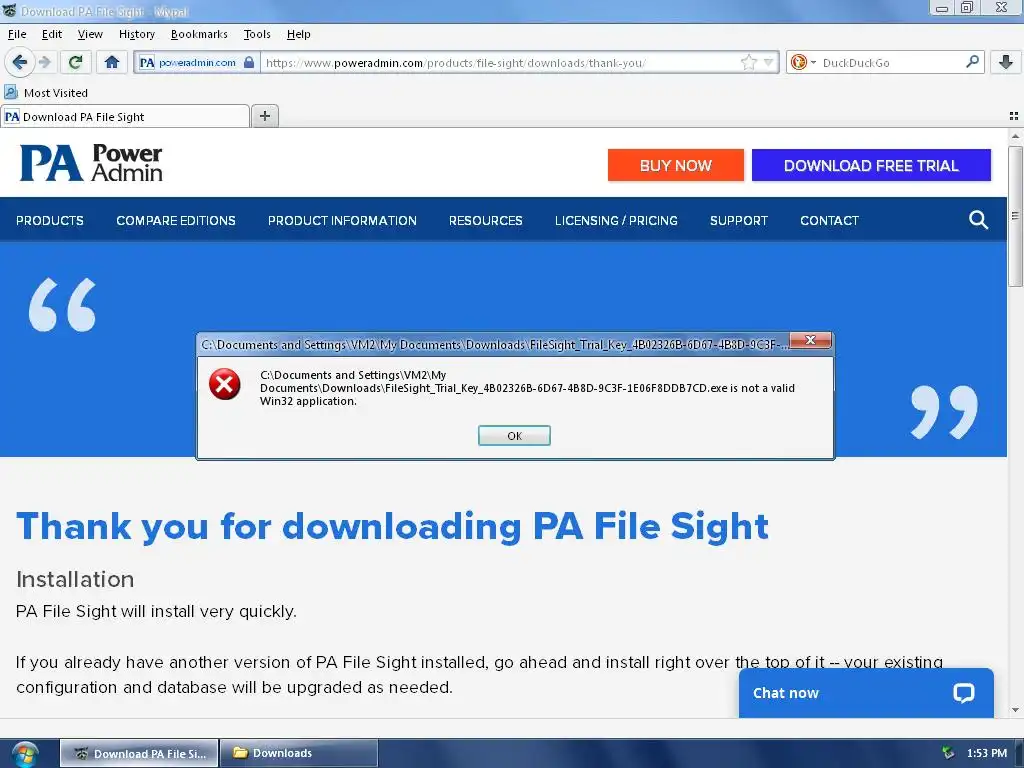
Task: Open the URL history dropdown arrow
Action: [768, 62]
